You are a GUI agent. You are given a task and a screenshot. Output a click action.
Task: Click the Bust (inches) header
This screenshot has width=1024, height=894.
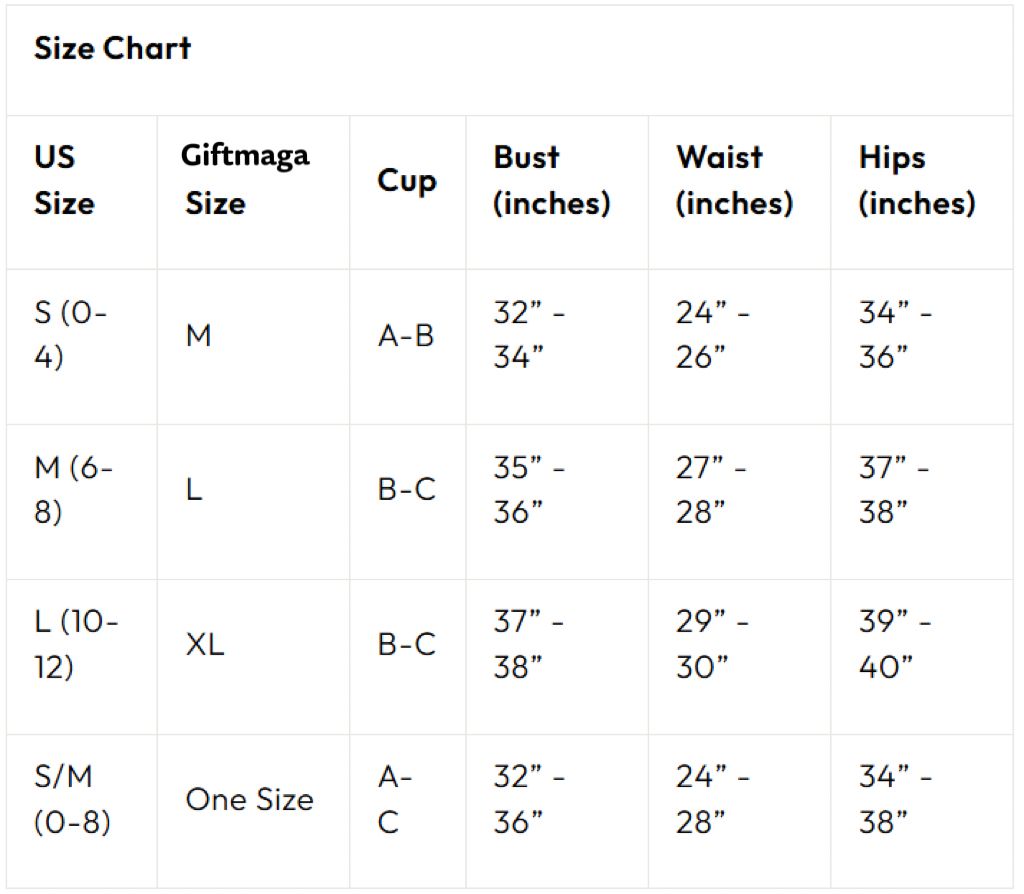coord(551,180)
